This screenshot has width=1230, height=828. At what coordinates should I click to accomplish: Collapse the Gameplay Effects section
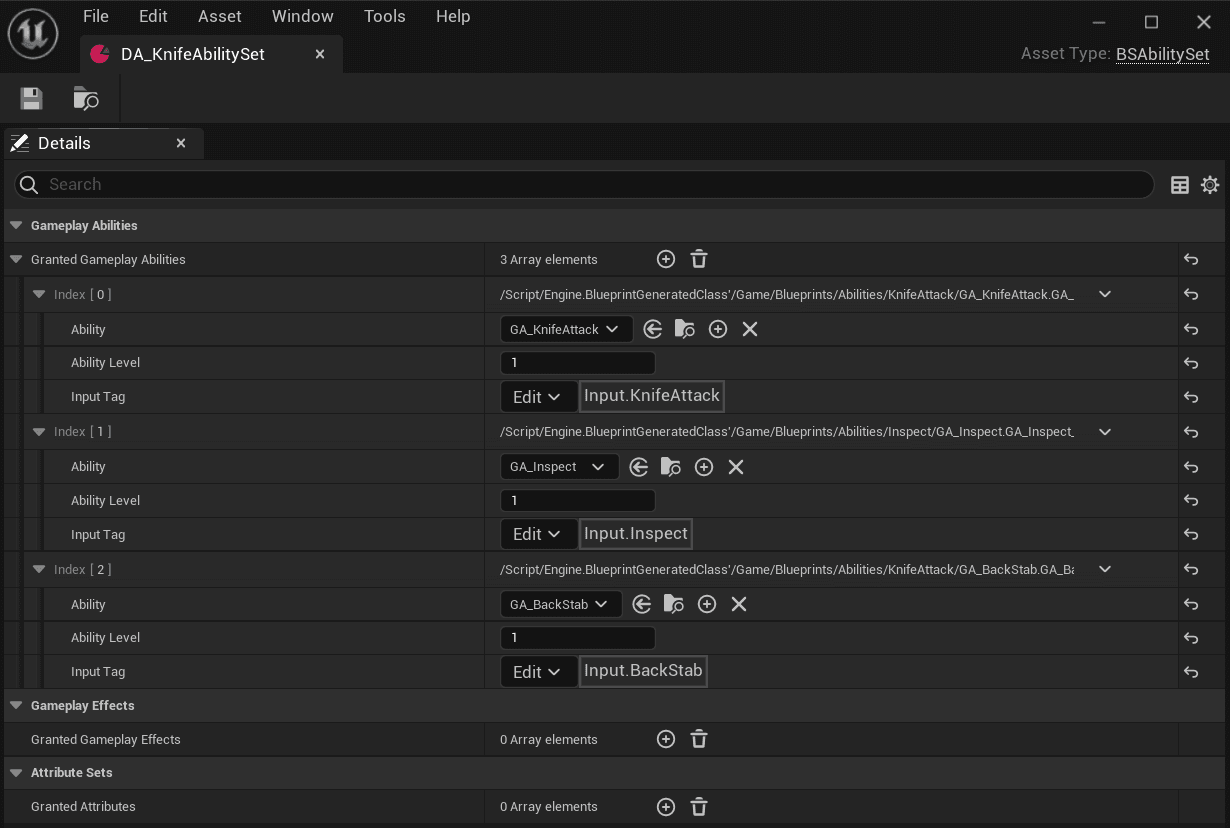[x=16, y=706]
